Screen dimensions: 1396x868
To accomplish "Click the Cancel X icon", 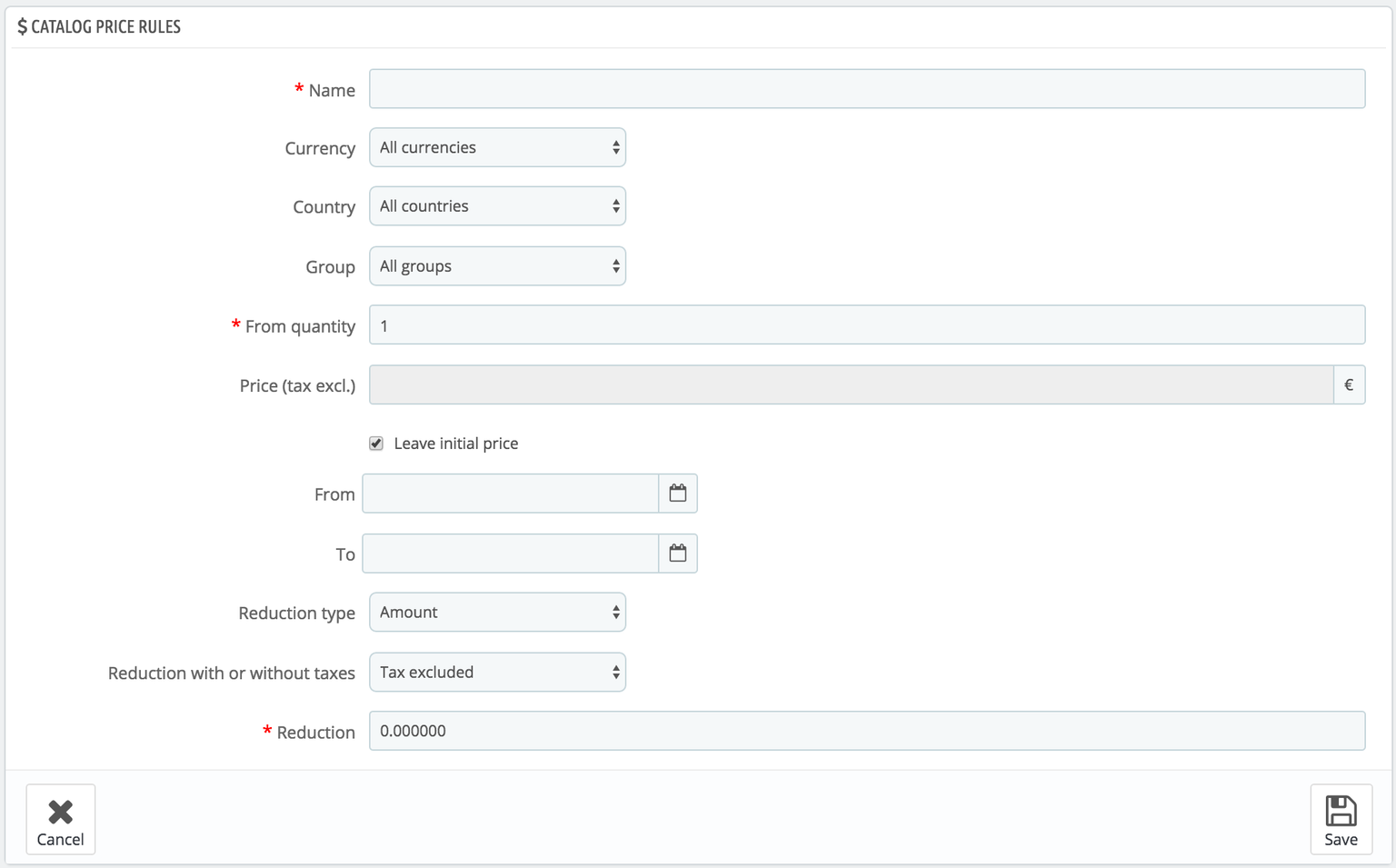I will 61,811.
